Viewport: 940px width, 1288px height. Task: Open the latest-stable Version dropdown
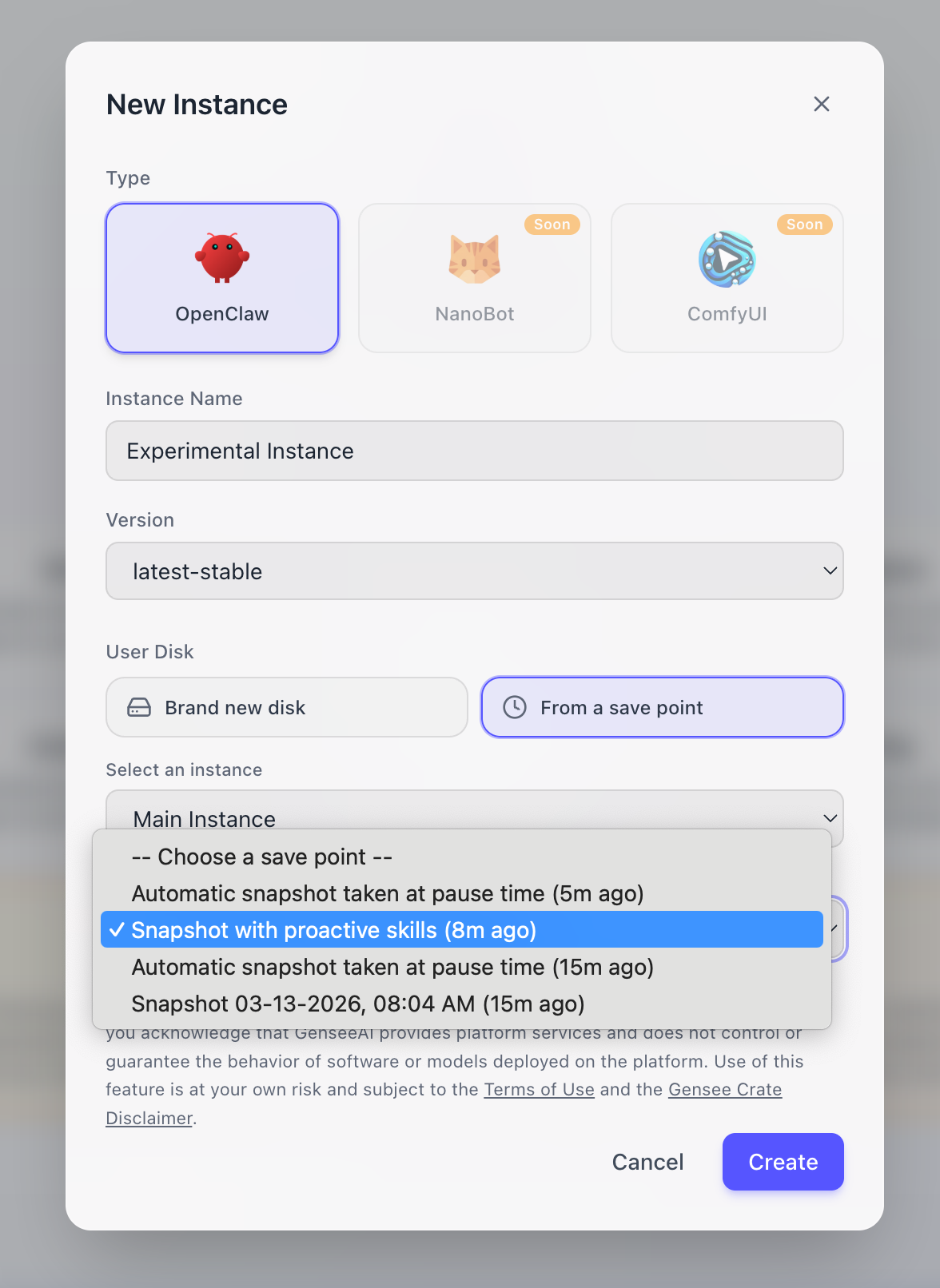click(474, 570)
